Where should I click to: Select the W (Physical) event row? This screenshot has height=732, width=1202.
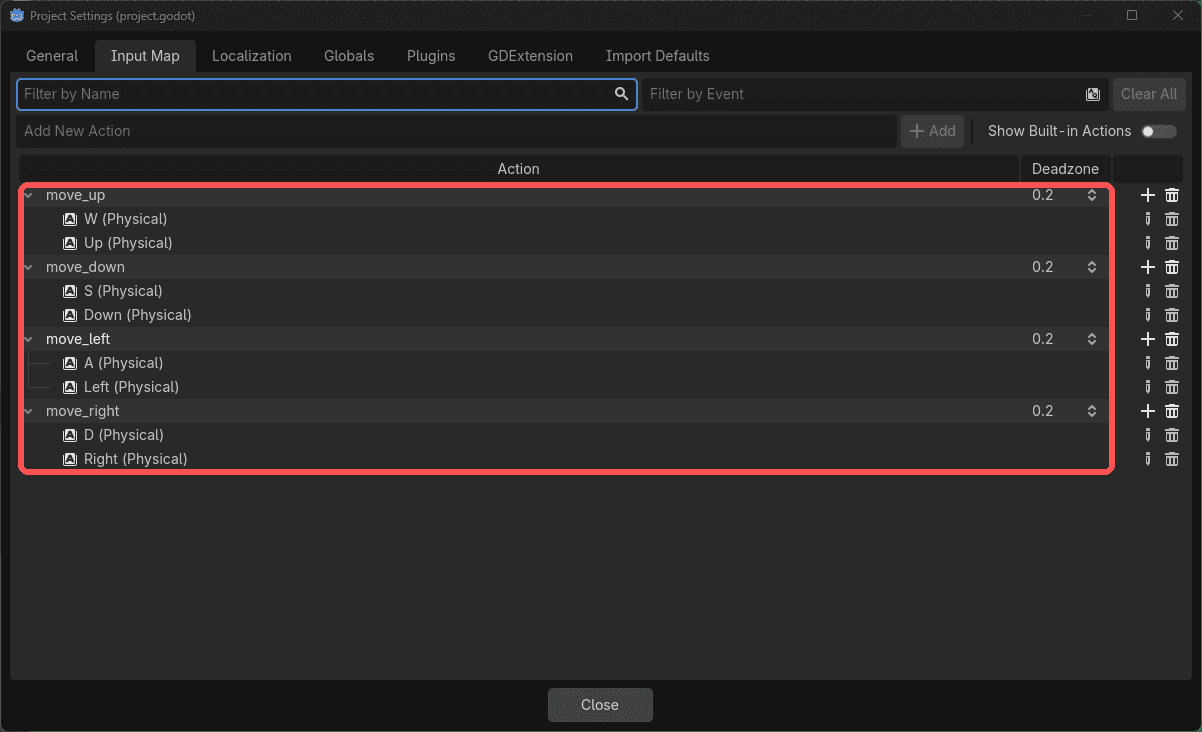pos(565,219)
